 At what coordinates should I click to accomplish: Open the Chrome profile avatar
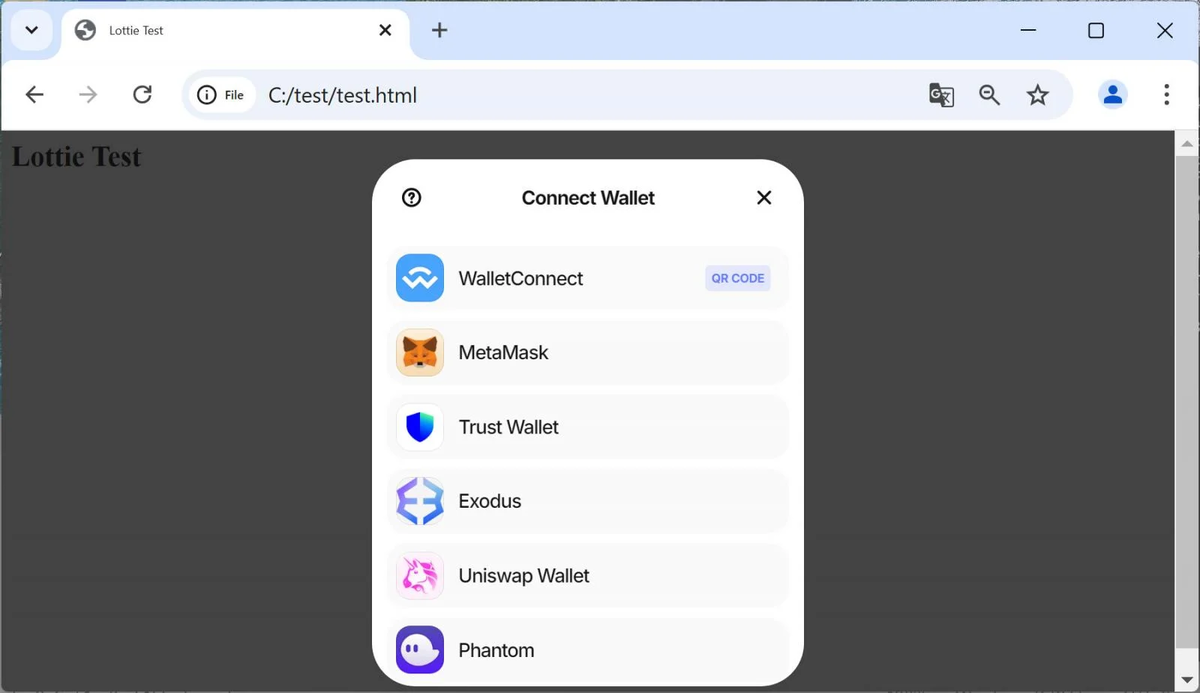(1113, 95)
